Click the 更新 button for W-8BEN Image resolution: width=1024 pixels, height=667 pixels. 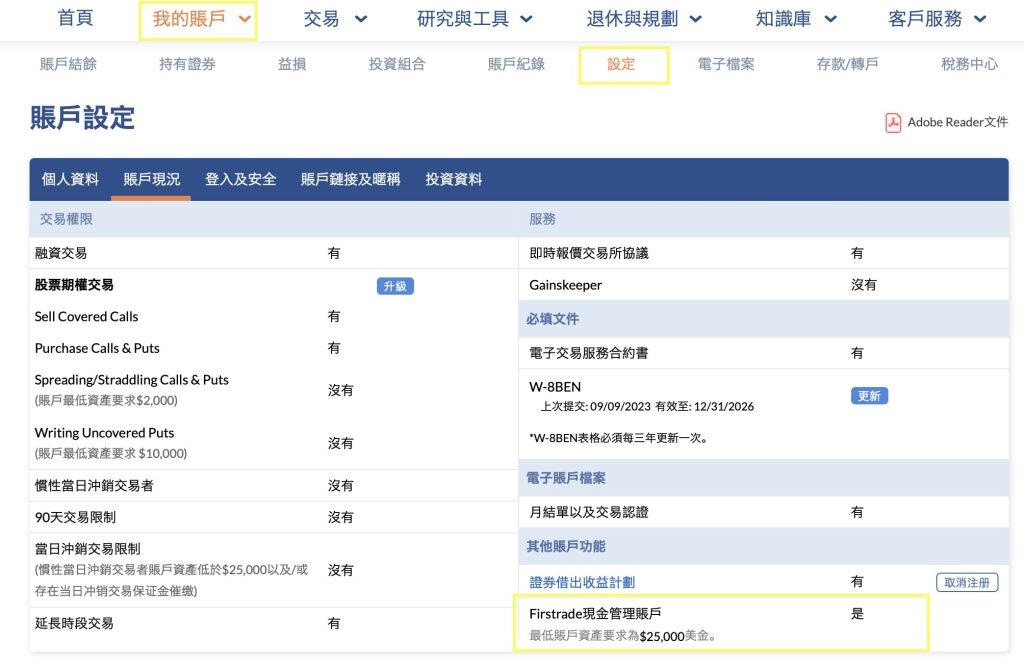coord(869,396)
